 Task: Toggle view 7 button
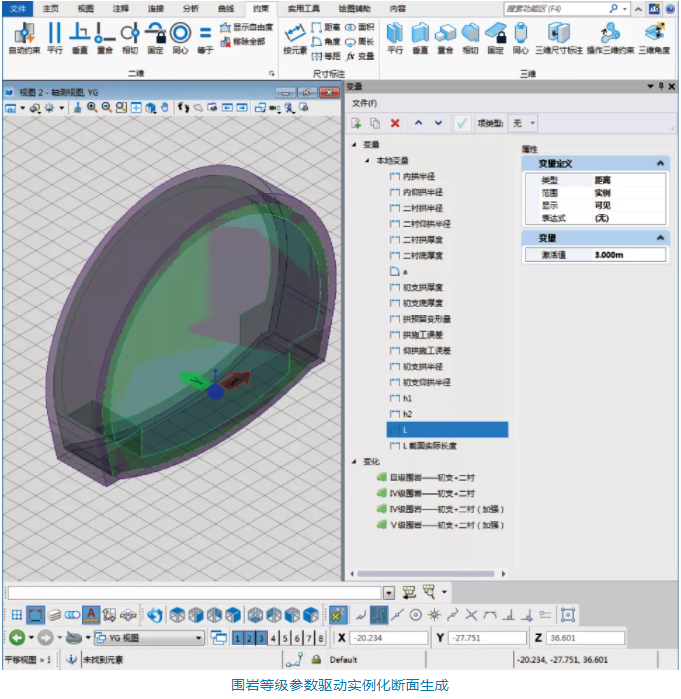309,638
